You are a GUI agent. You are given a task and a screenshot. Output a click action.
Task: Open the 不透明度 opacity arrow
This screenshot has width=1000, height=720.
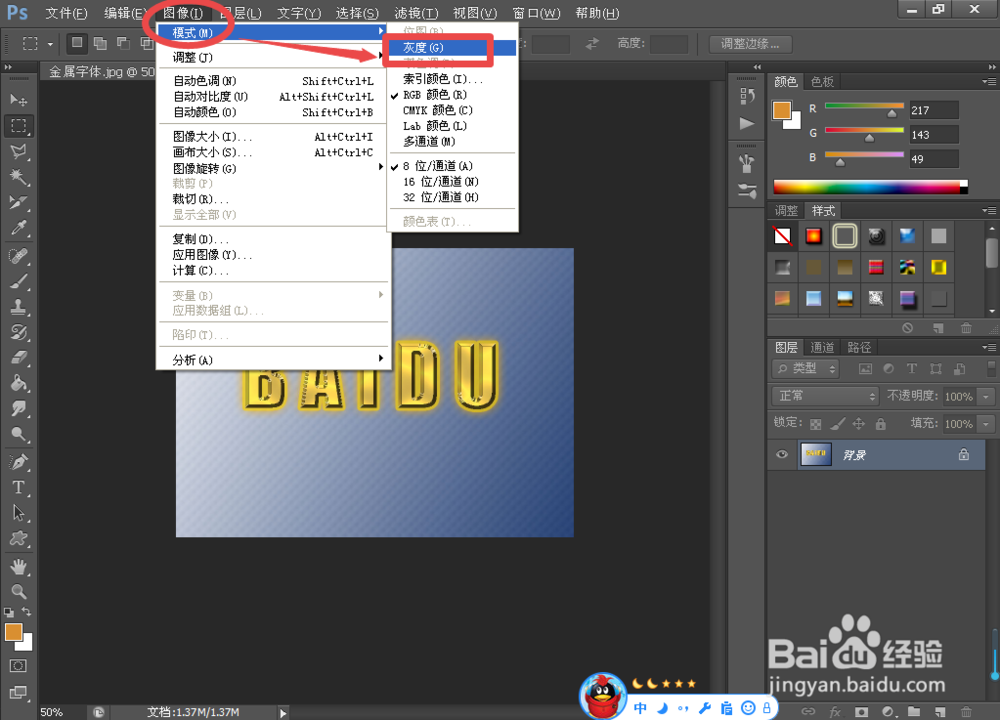986,396
